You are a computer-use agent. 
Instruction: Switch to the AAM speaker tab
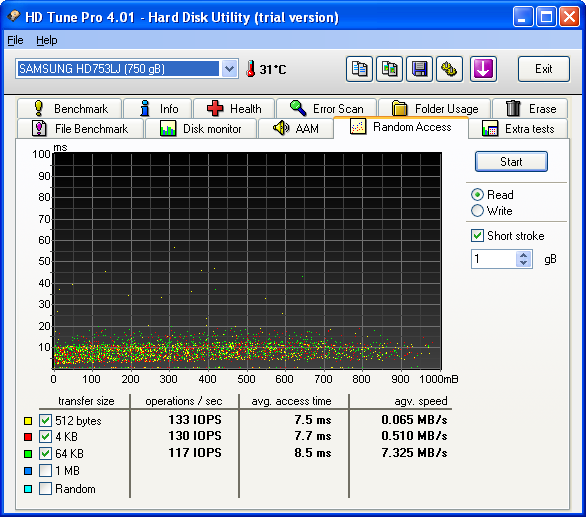click(296, 129)
